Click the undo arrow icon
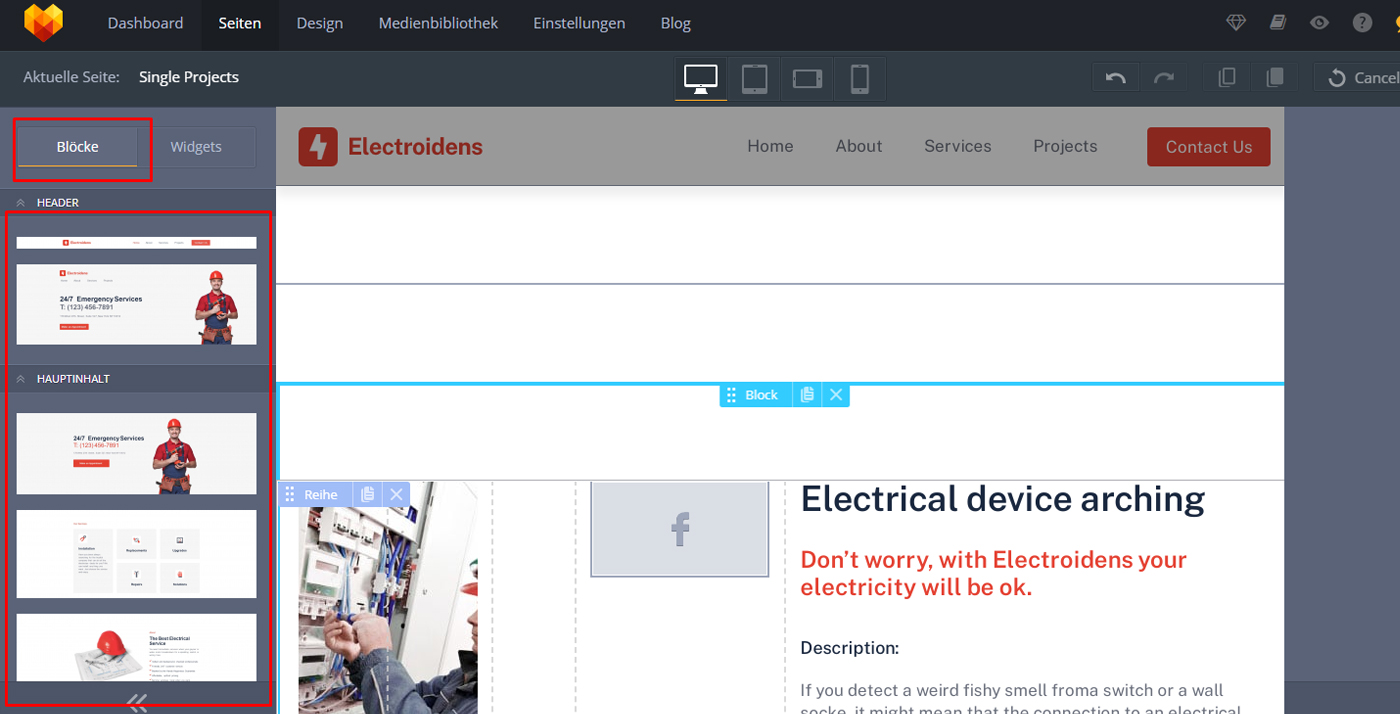This screenshot has height=714, width=1400. point(1116,78)
